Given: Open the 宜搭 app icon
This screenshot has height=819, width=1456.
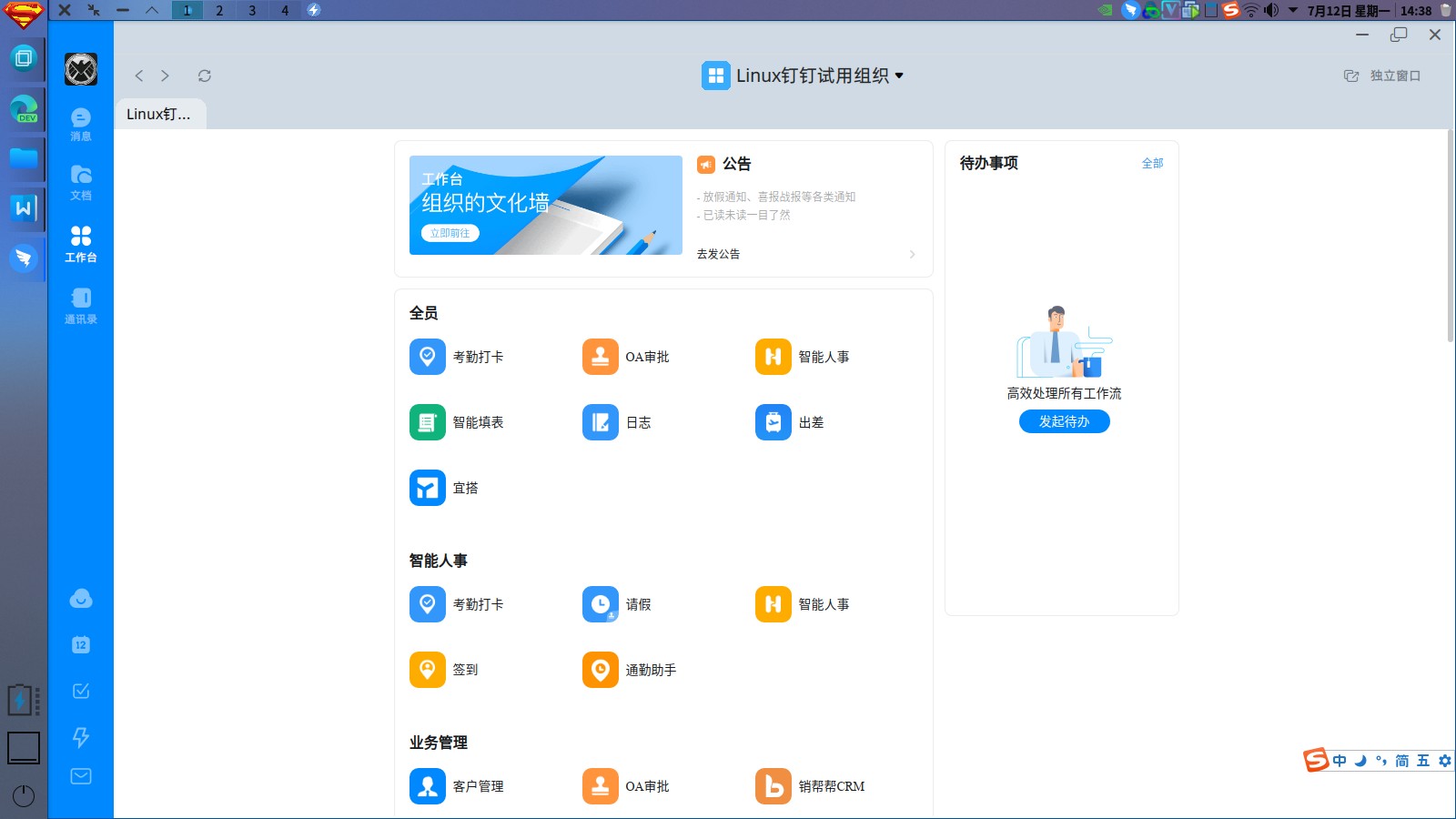Looking at the screenshot, I should 427,488.
